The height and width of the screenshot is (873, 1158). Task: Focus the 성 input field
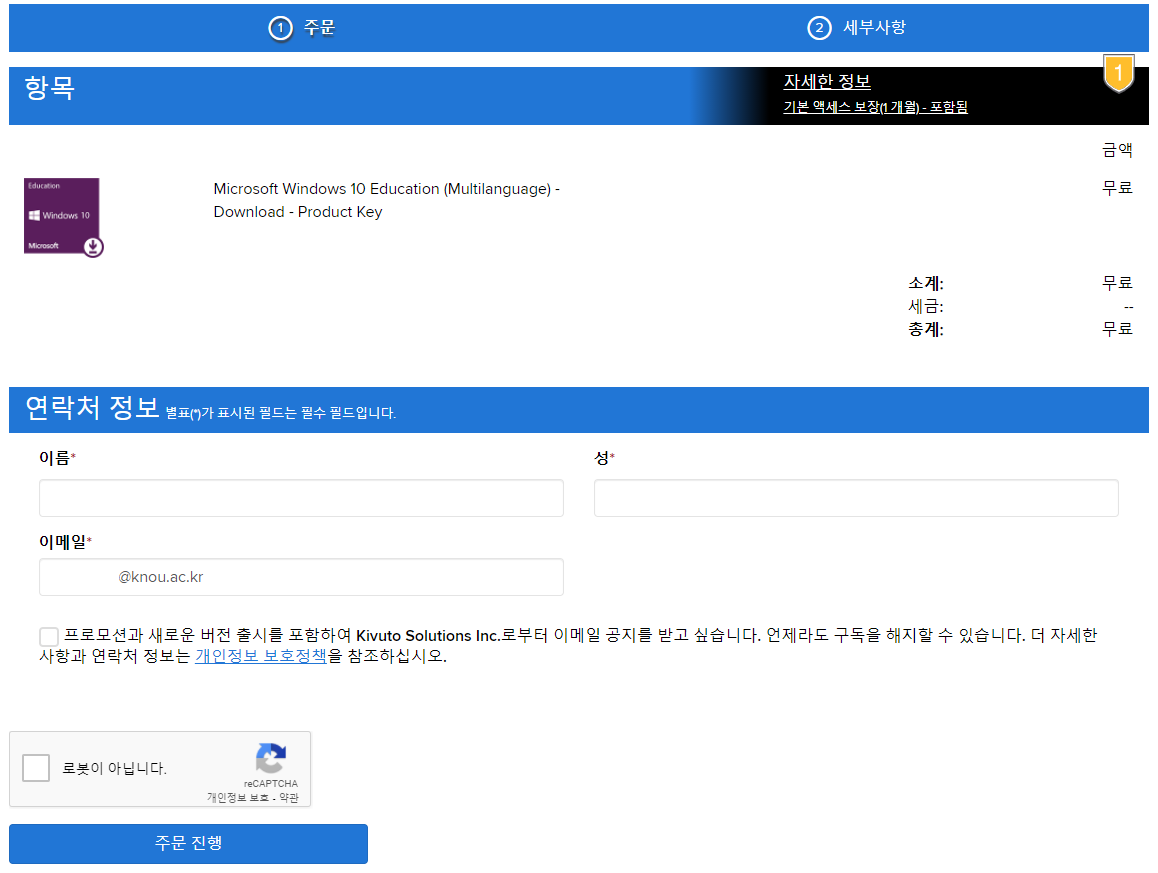tap(856, 498)
